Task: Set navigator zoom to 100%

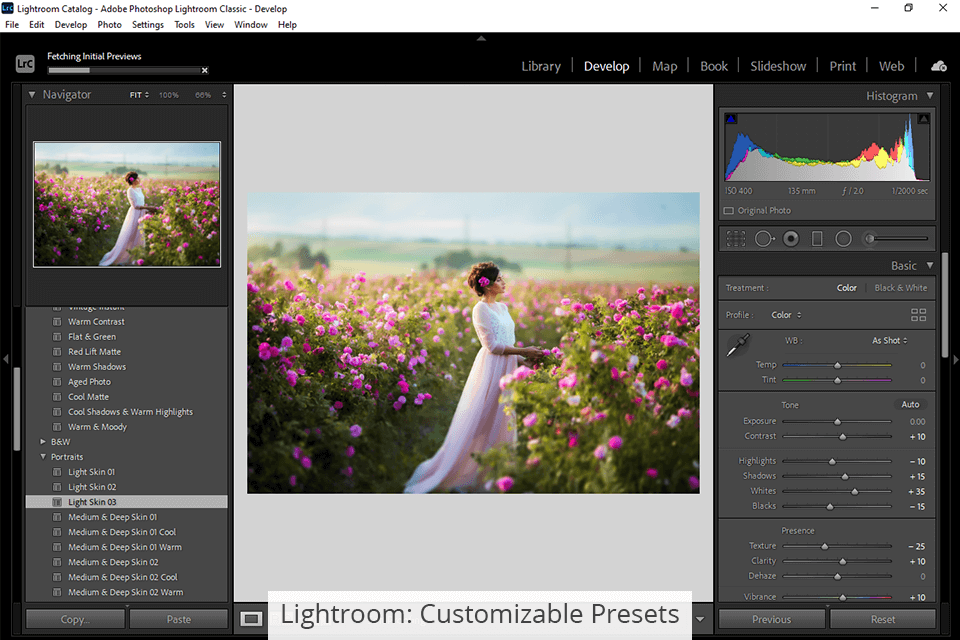Action: pyautogui.click(x=169, y=95)
